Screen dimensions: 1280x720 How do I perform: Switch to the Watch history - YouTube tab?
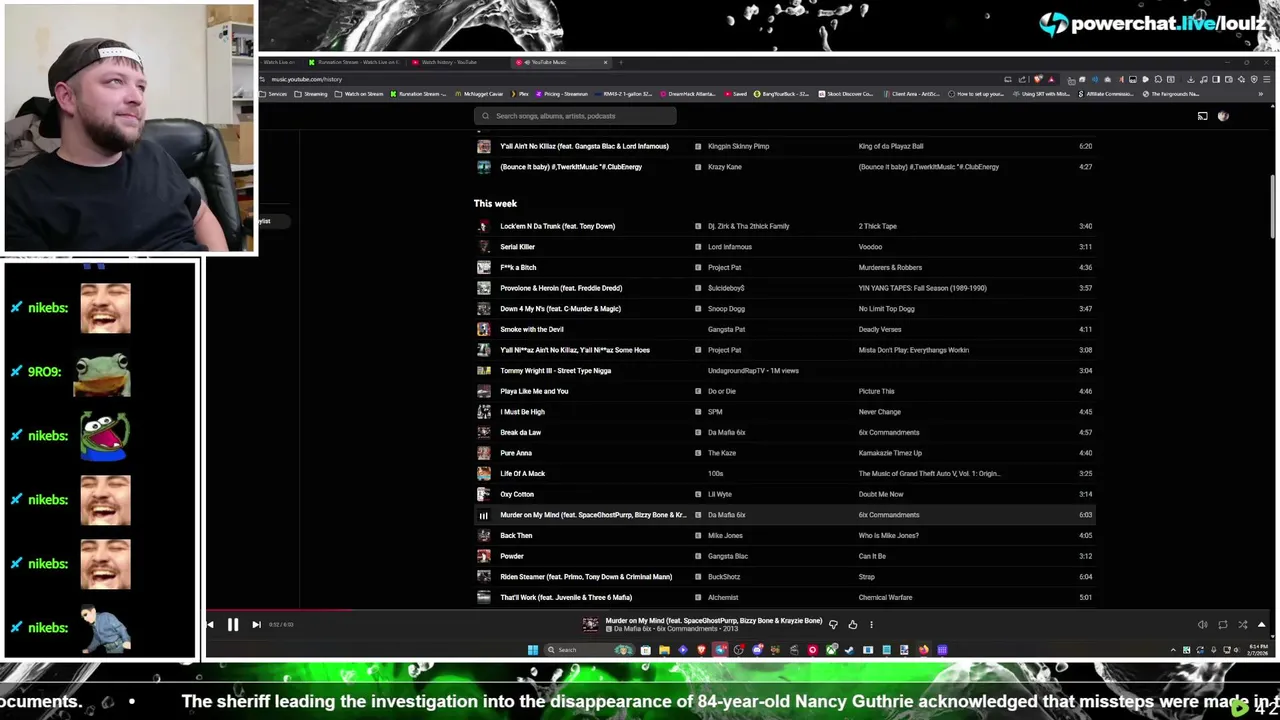point(450,62)
